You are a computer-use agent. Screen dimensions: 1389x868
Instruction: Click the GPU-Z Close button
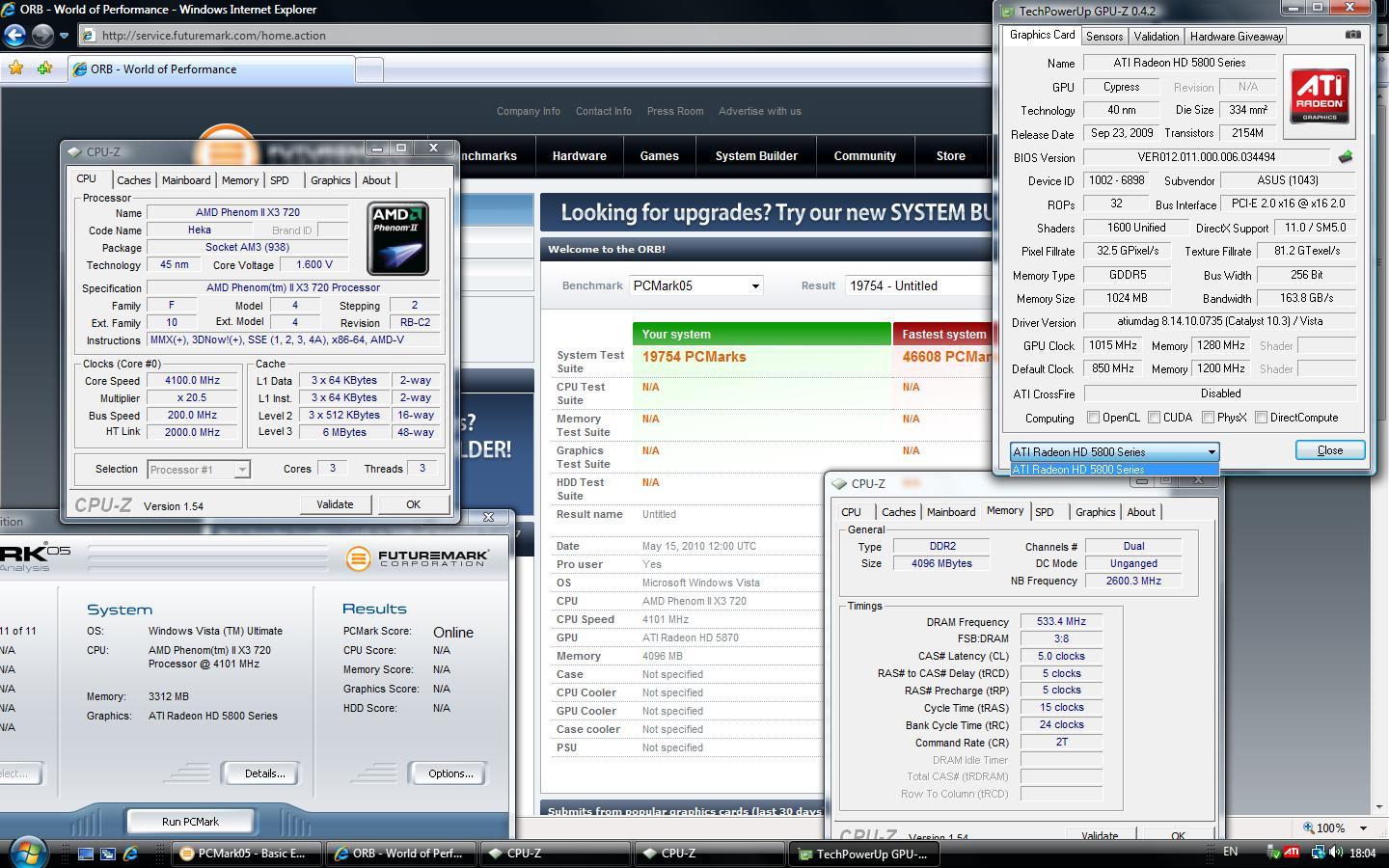pyautogui.click(x=1329, y=450)
